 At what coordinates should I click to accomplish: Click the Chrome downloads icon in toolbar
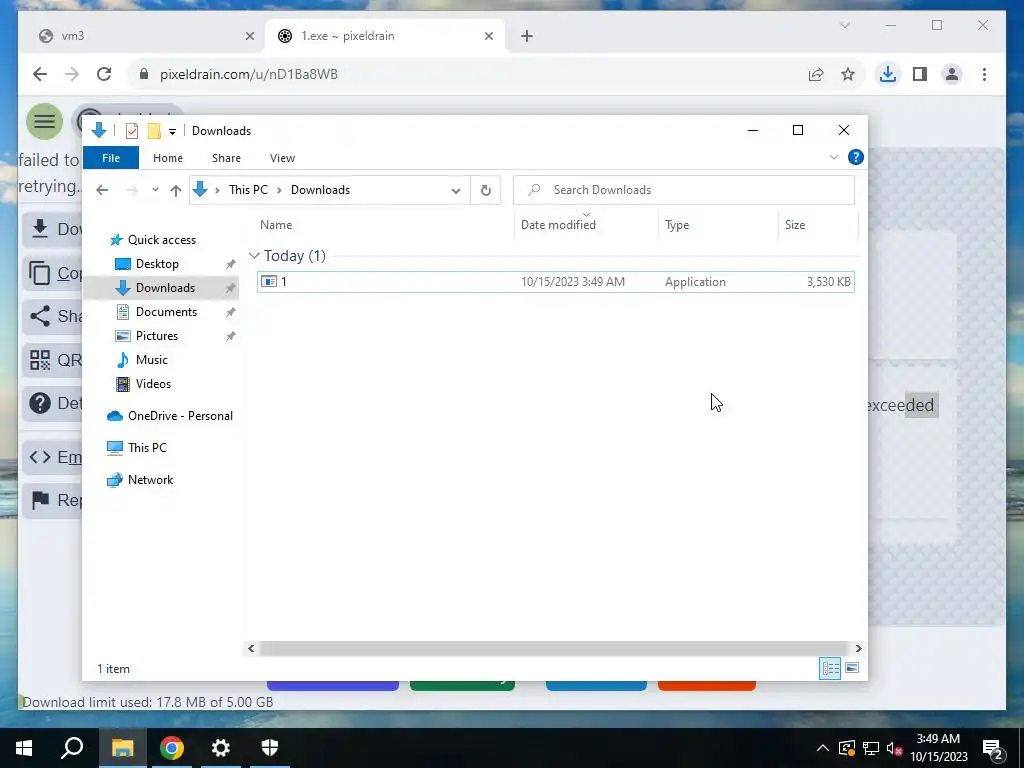pos(888,74)
